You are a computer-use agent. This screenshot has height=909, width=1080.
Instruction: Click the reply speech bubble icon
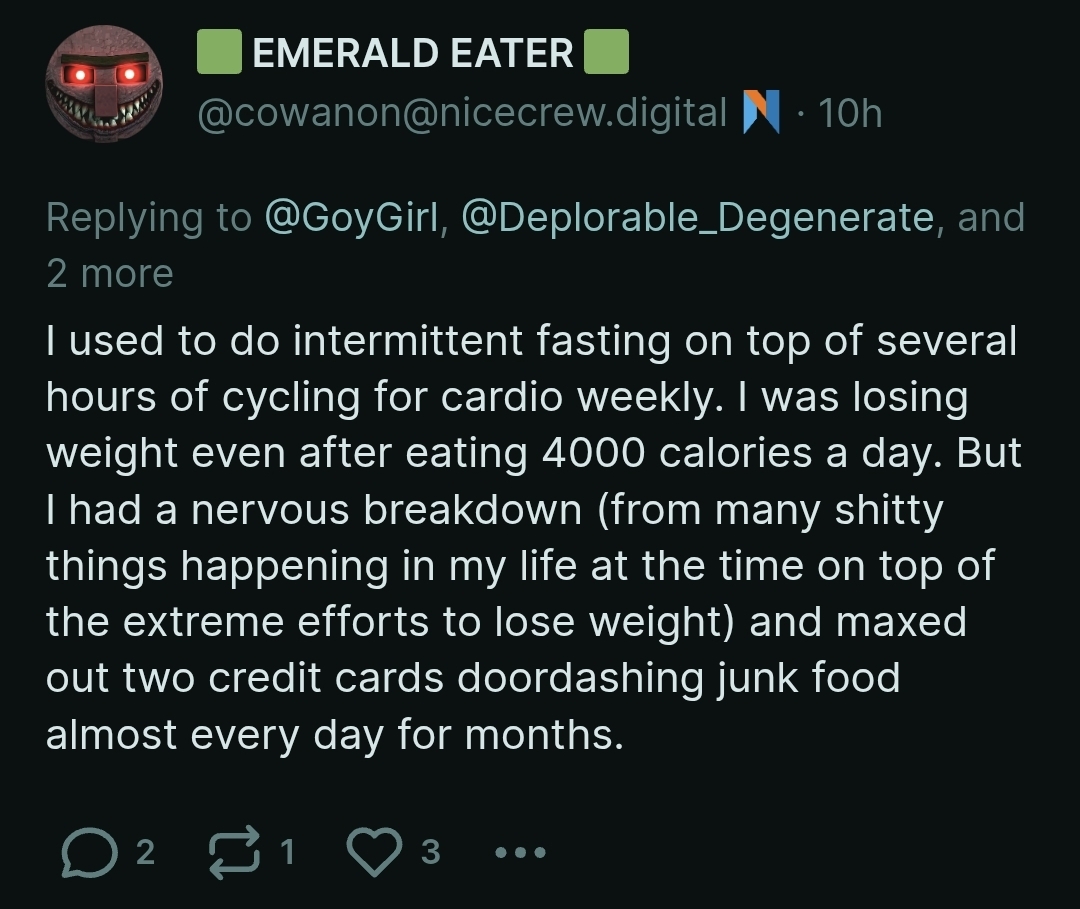tap(89, 853)
